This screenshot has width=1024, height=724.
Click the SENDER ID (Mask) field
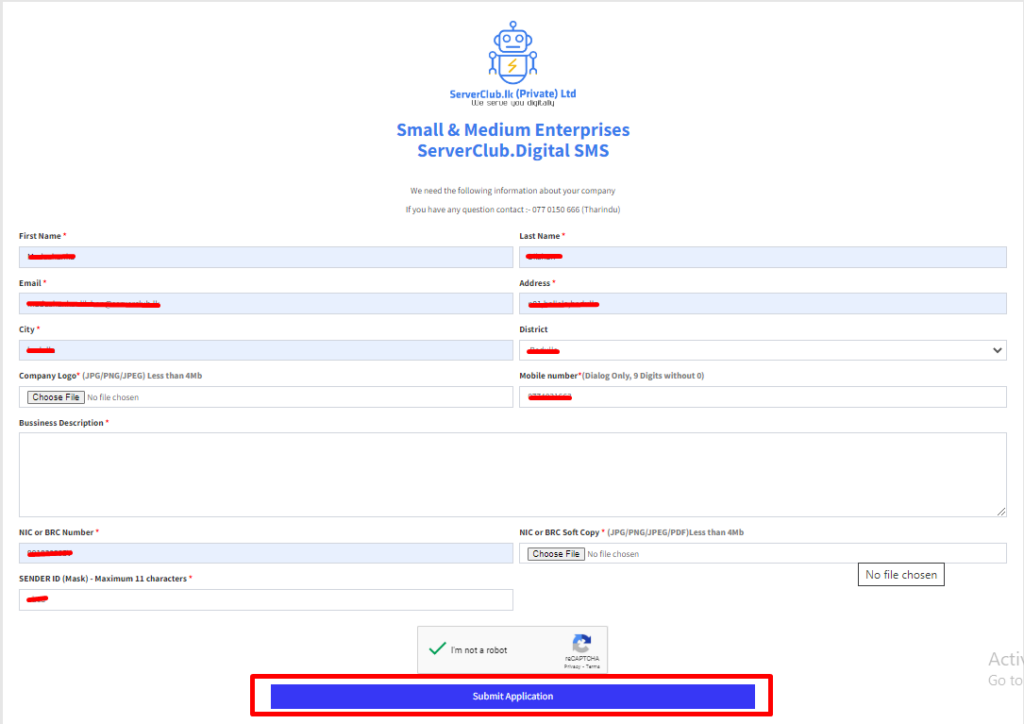pos(265,599)
